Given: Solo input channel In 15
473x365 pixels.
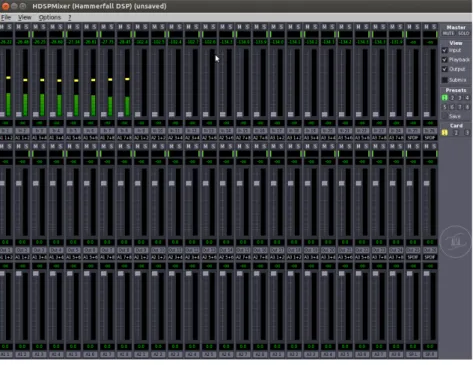Looking at the screenshot, I should click(247, 27).
